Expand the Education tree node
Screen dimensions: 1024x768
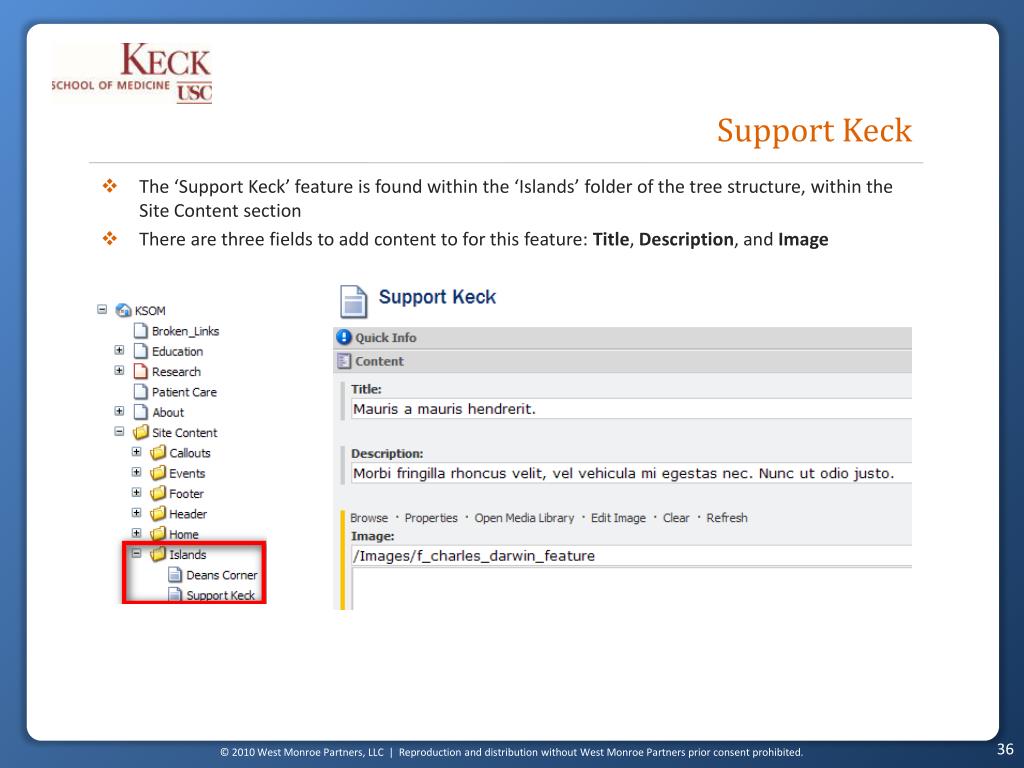[x=119, y=350]
